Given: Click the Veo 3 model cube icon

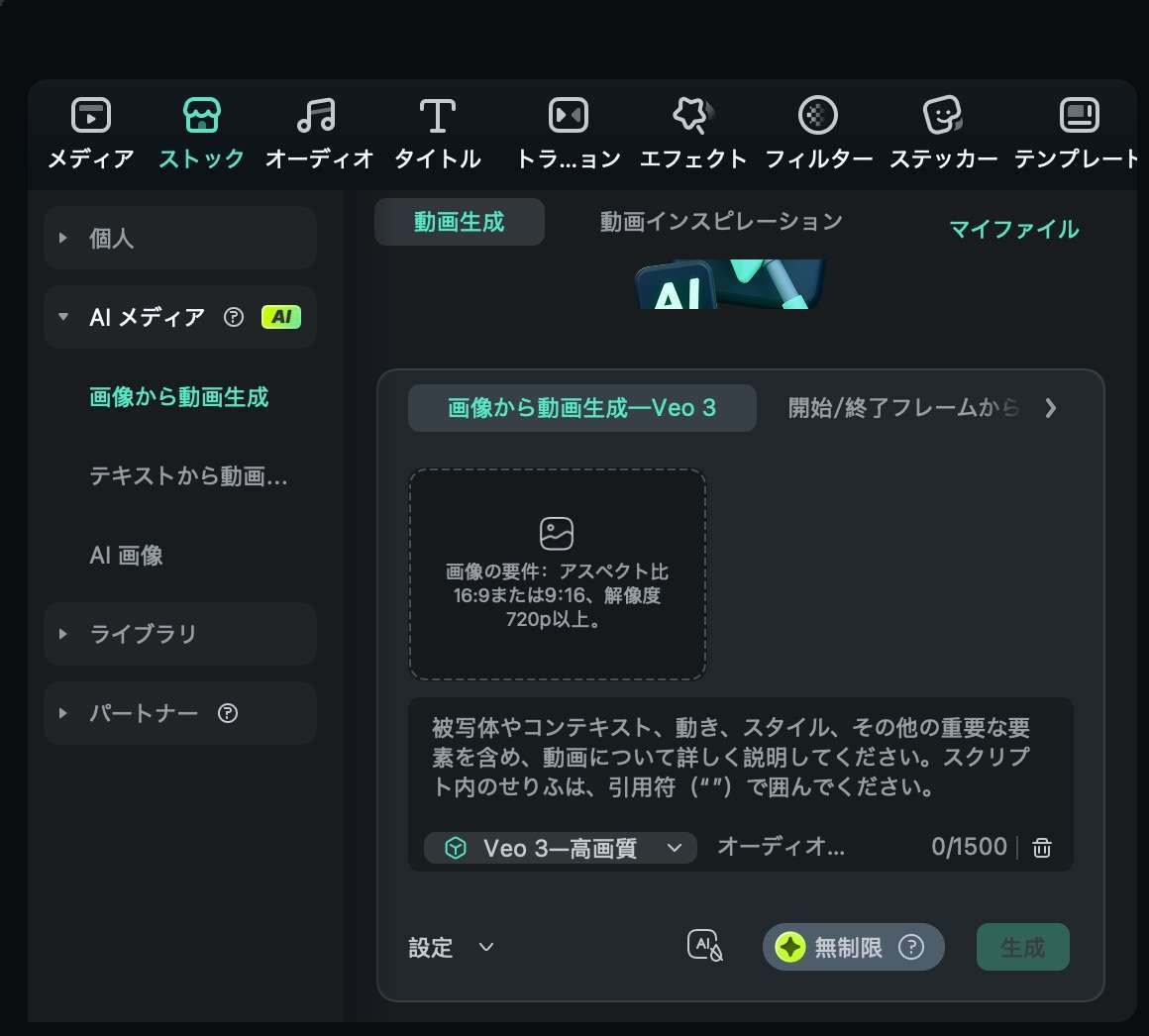Looking at the screenshot, I should [456, 848].
